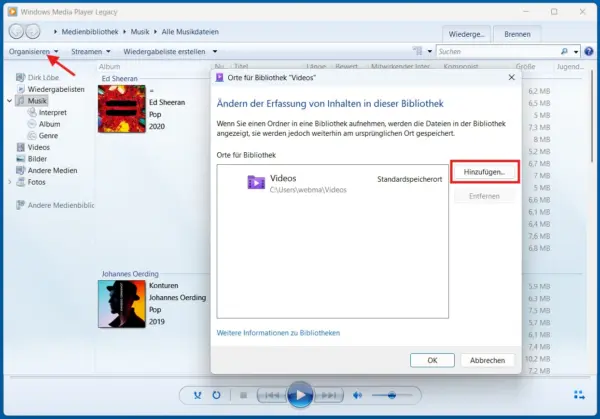The image size is (600, 419).
Task: Open the search options dropdown arrow
Action: pos(576,52)
